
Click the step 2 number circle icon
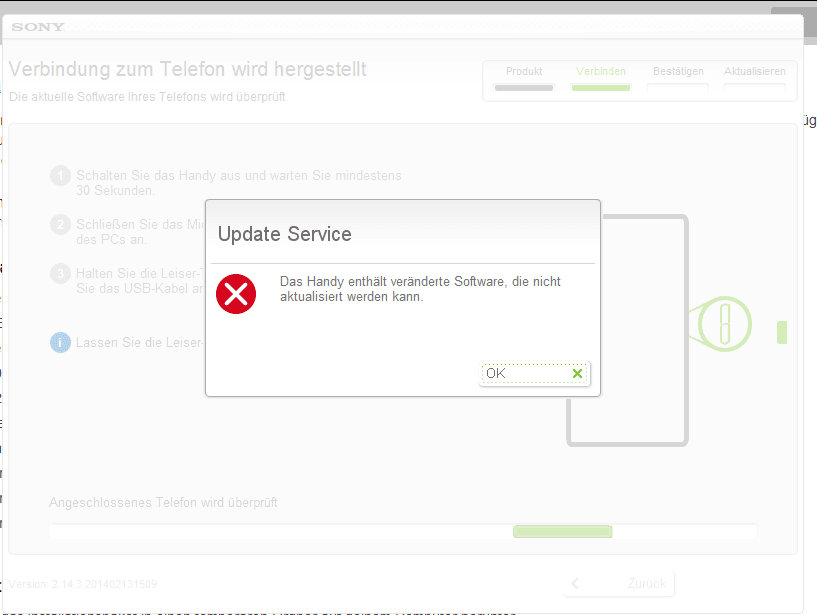60,225
